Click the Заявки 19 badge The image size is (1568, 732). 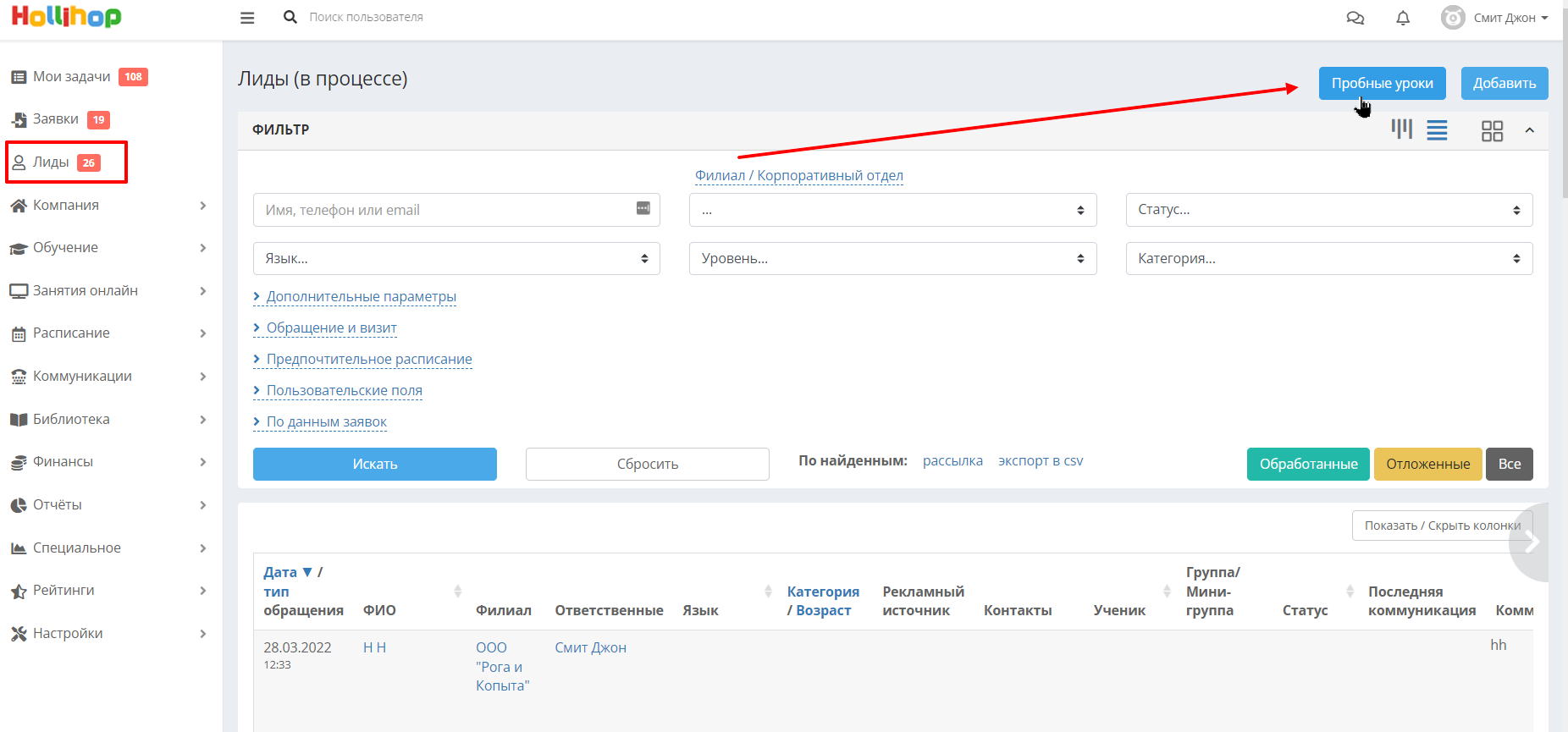point(98,120)
